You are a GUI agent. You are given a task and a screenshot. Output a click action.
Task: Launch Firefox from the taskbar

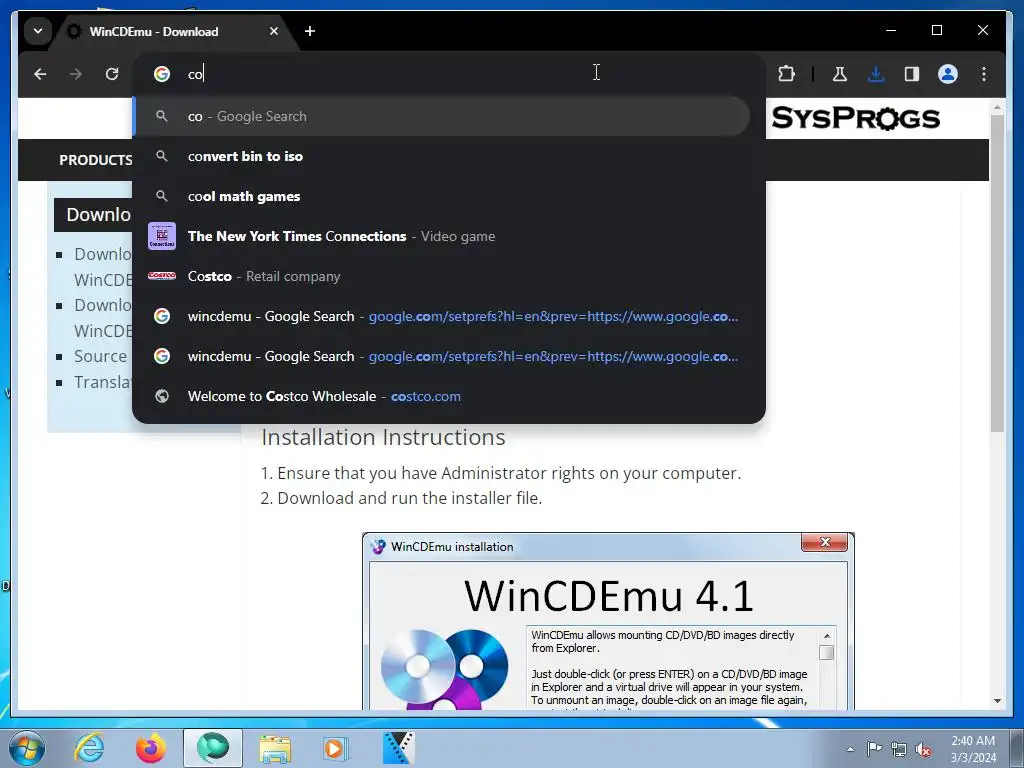pos(151,748)
